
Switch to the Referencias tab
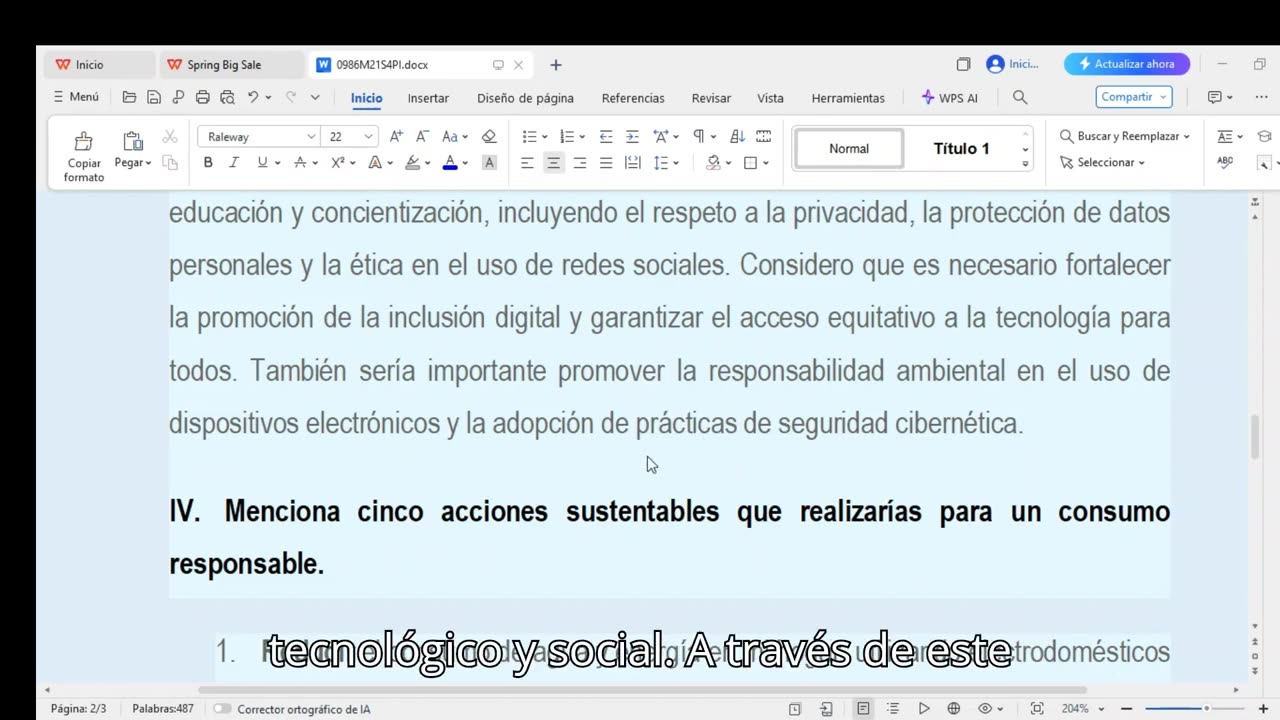(x=633, y=98)
